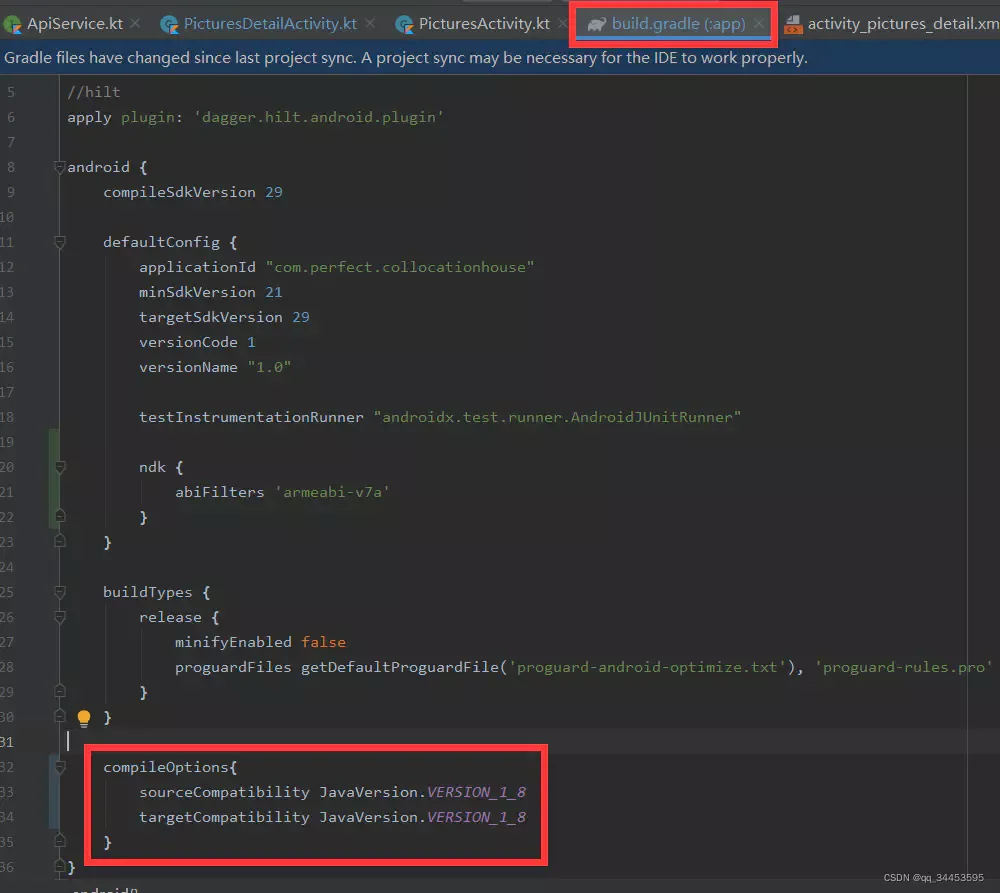Click the yellow intention lightbulb icon
This screenshot has width=1000, height=893.
[x=83, y=717]
